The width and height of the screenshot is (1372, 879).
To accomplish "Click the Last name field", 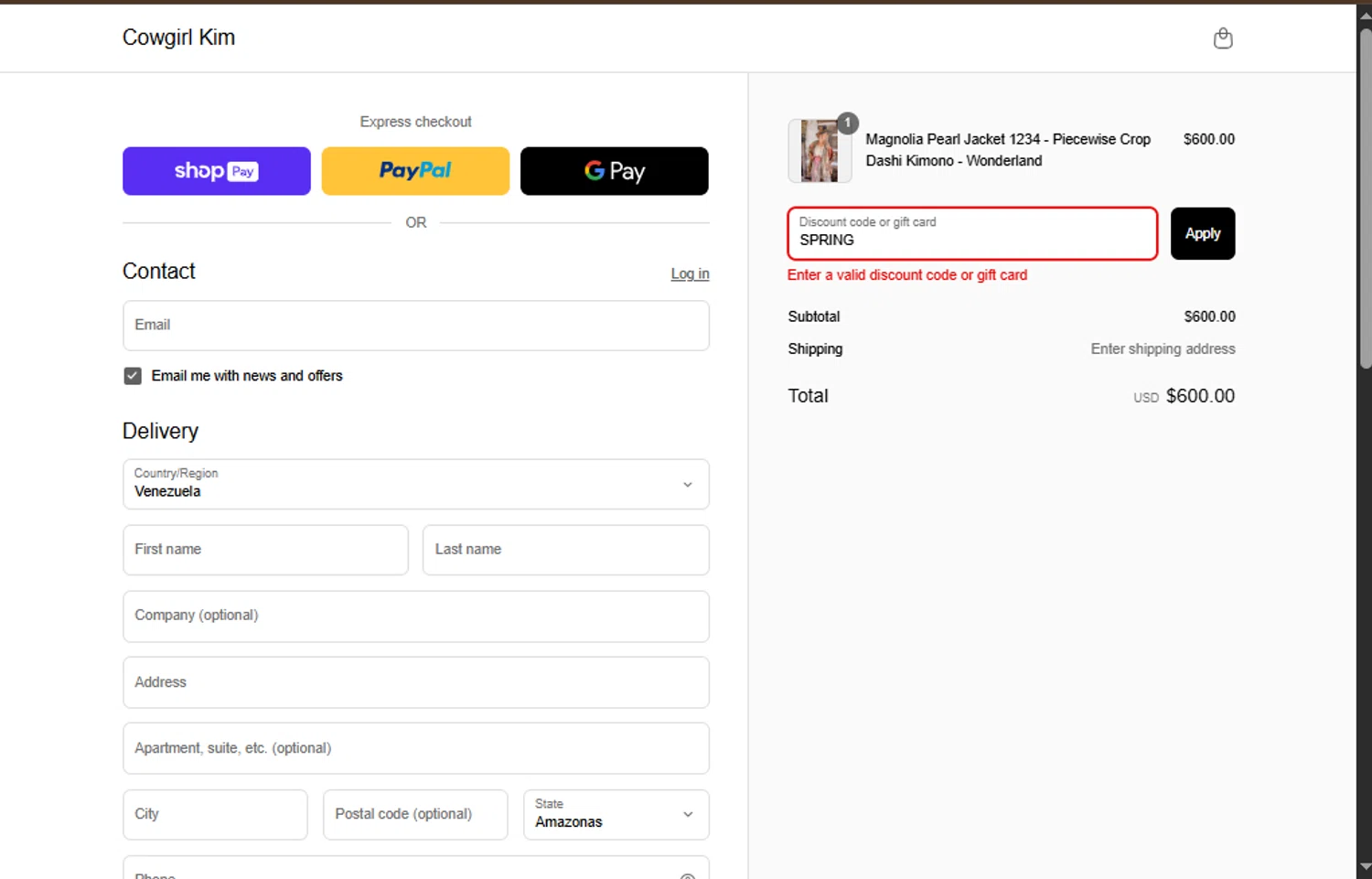I will (x=566, y=550).
